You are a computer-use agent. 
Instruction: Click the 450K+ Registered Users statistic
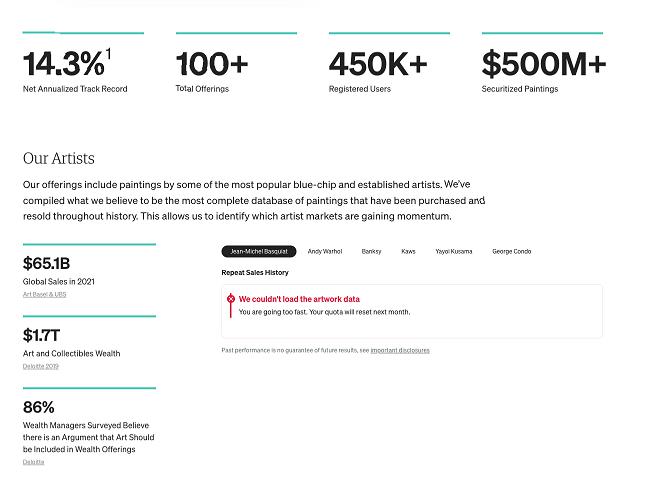click(378, 65)
